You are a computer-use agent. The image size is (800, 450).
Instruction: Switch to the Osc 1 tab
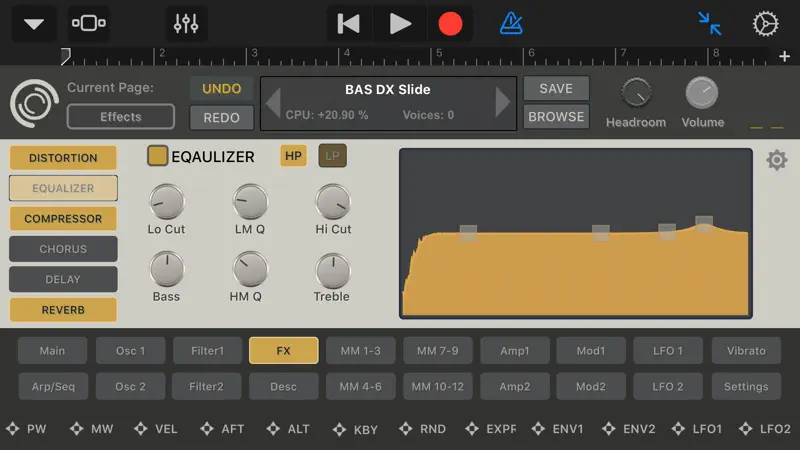(x=131, y=351)
